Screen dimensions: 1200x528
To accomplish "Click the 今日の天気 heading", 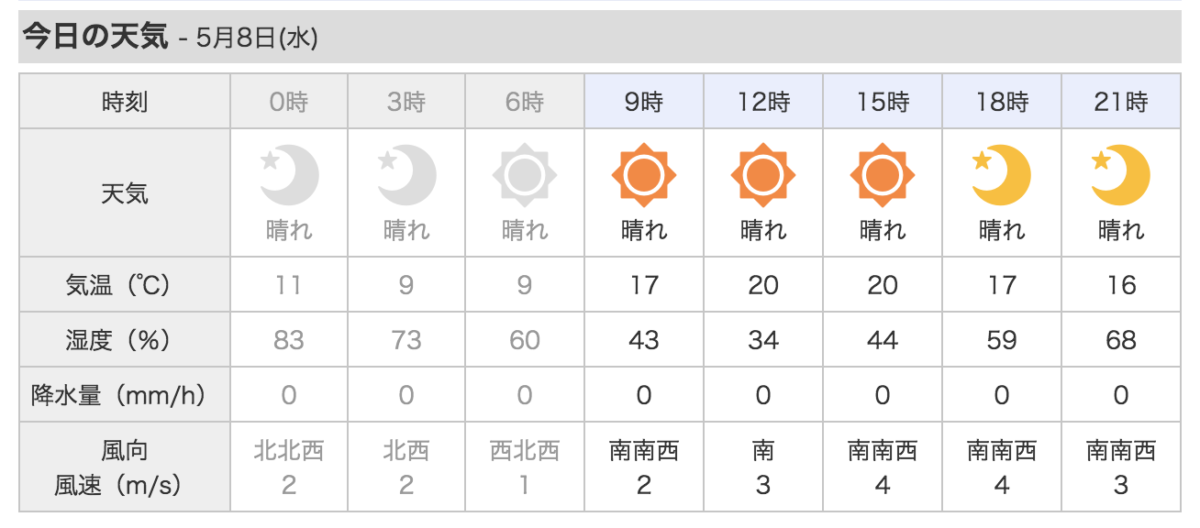I will (x=96, y=37).
